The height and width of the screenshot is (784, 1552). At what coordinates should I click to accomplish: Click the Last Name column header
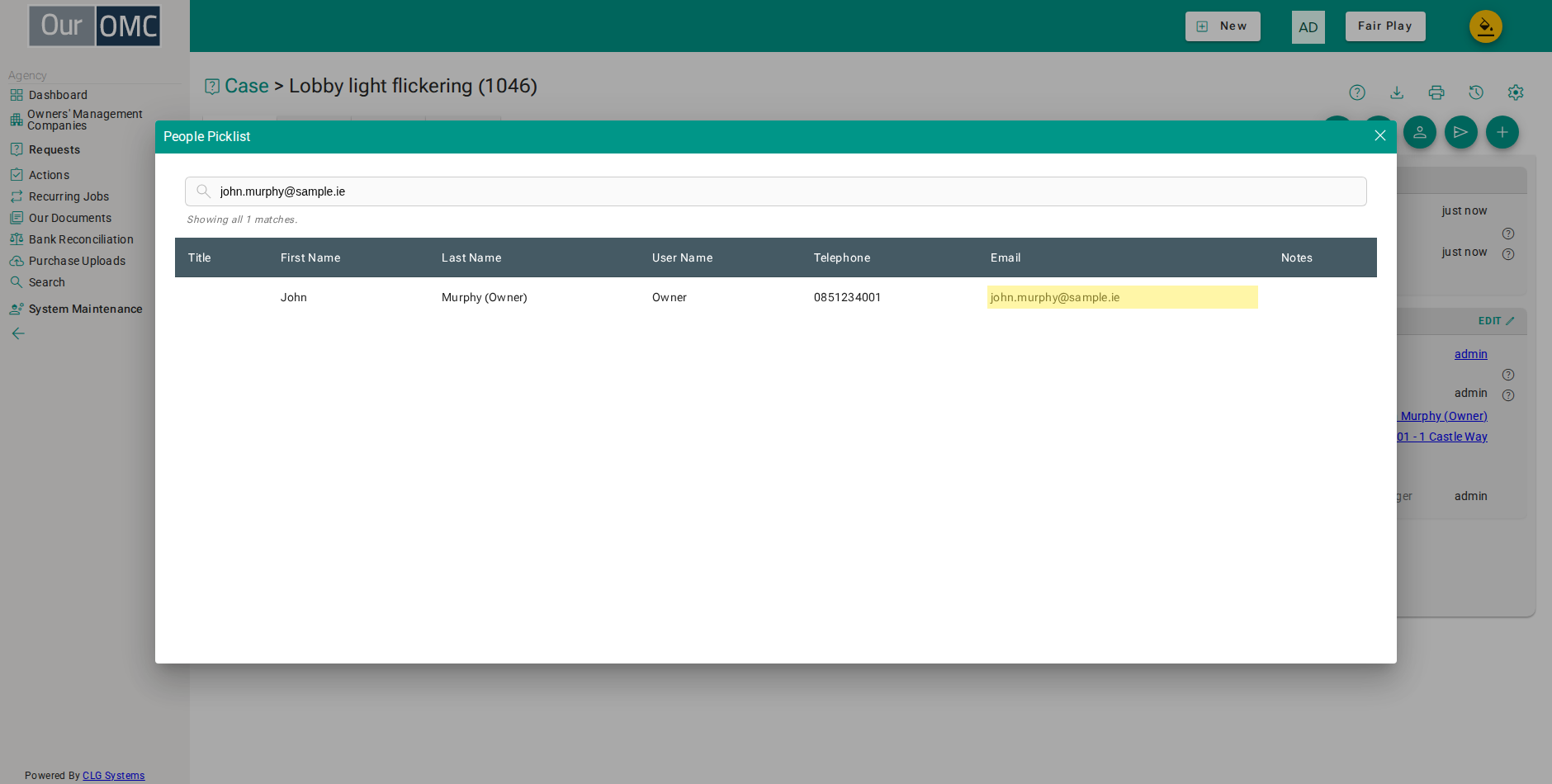[x=471, y=257]
